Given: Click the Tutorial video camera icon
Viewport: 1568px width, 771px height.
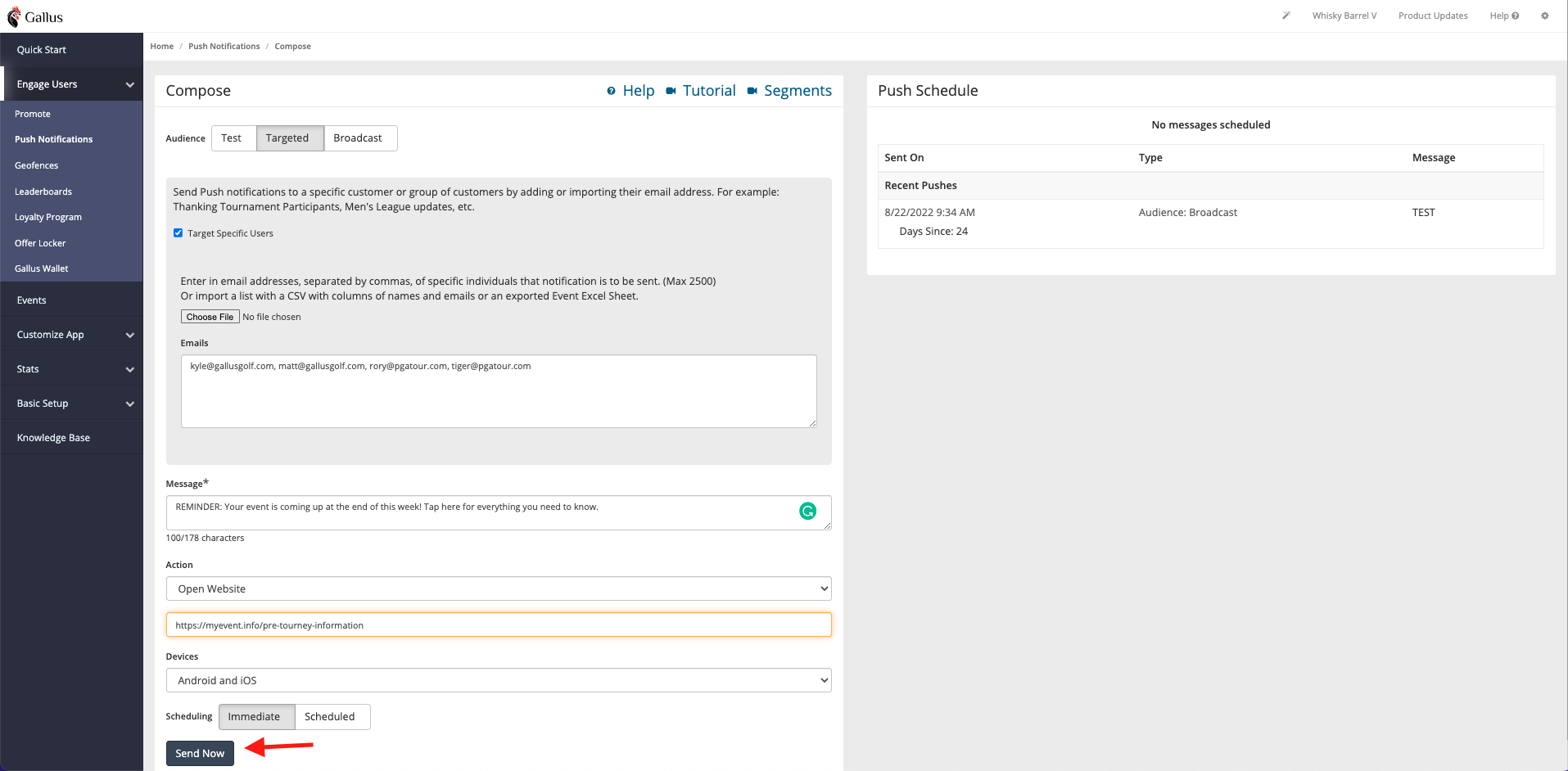Looking at the screenshot, I should 671,91.
